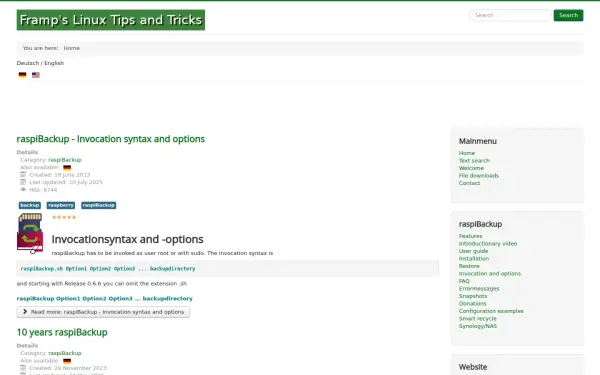Open the 10 years raspiBackup article

[62, 332]
